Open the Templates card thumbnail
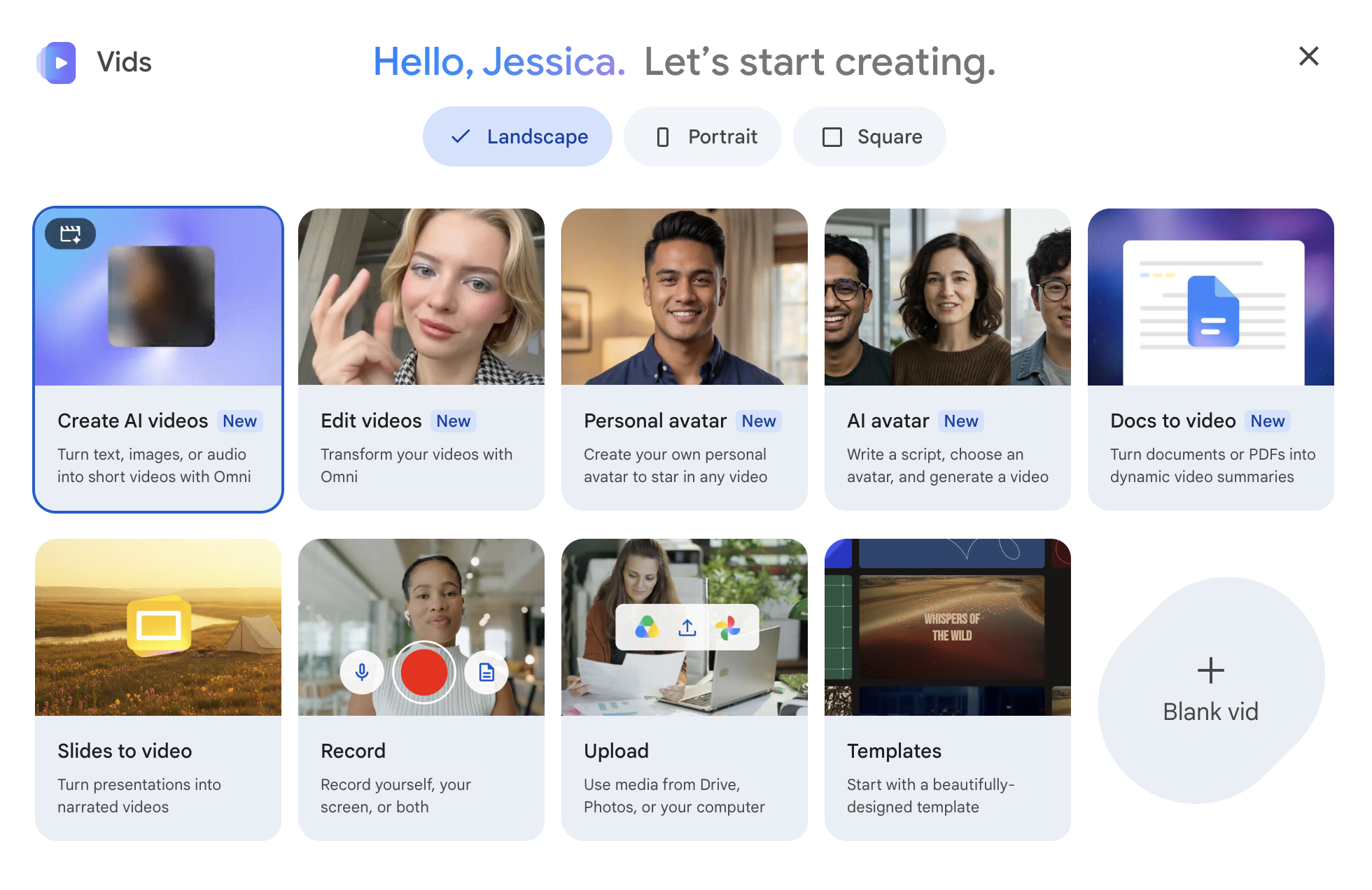 coord(948,627)
